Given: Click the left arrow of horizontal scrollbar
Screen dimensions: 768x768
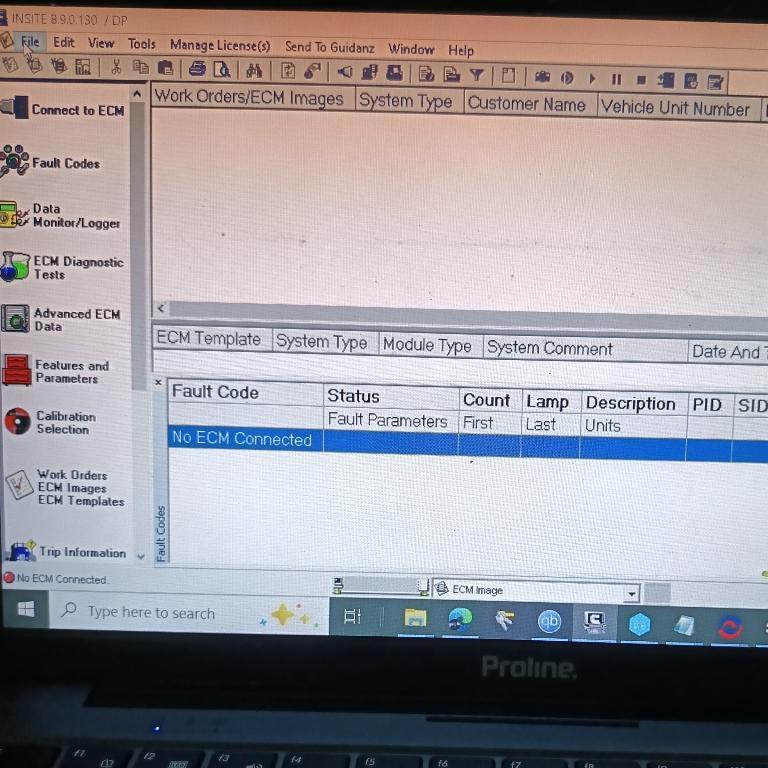Looking at the screenshot, I should (161, 308).
